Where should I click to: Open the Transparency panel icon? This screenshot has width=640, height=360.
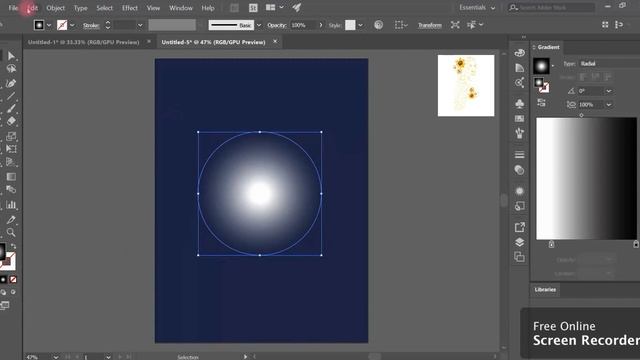pyautogui.click(x=519, y=170)
